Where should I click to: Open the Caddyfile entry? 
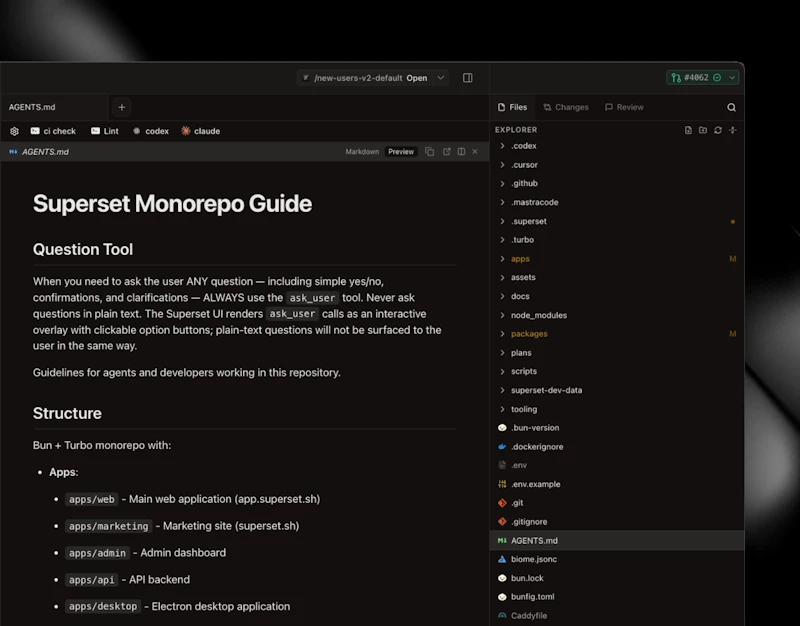(617, 615)
